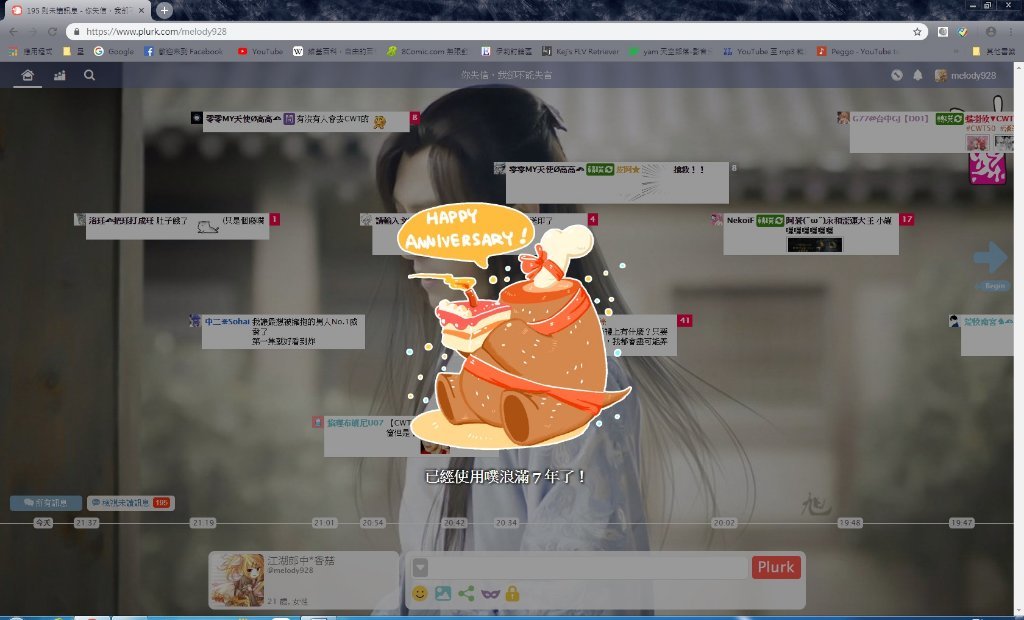Click the red Plurk post button
Screen dimensions: 1024x620
[776, 567]
